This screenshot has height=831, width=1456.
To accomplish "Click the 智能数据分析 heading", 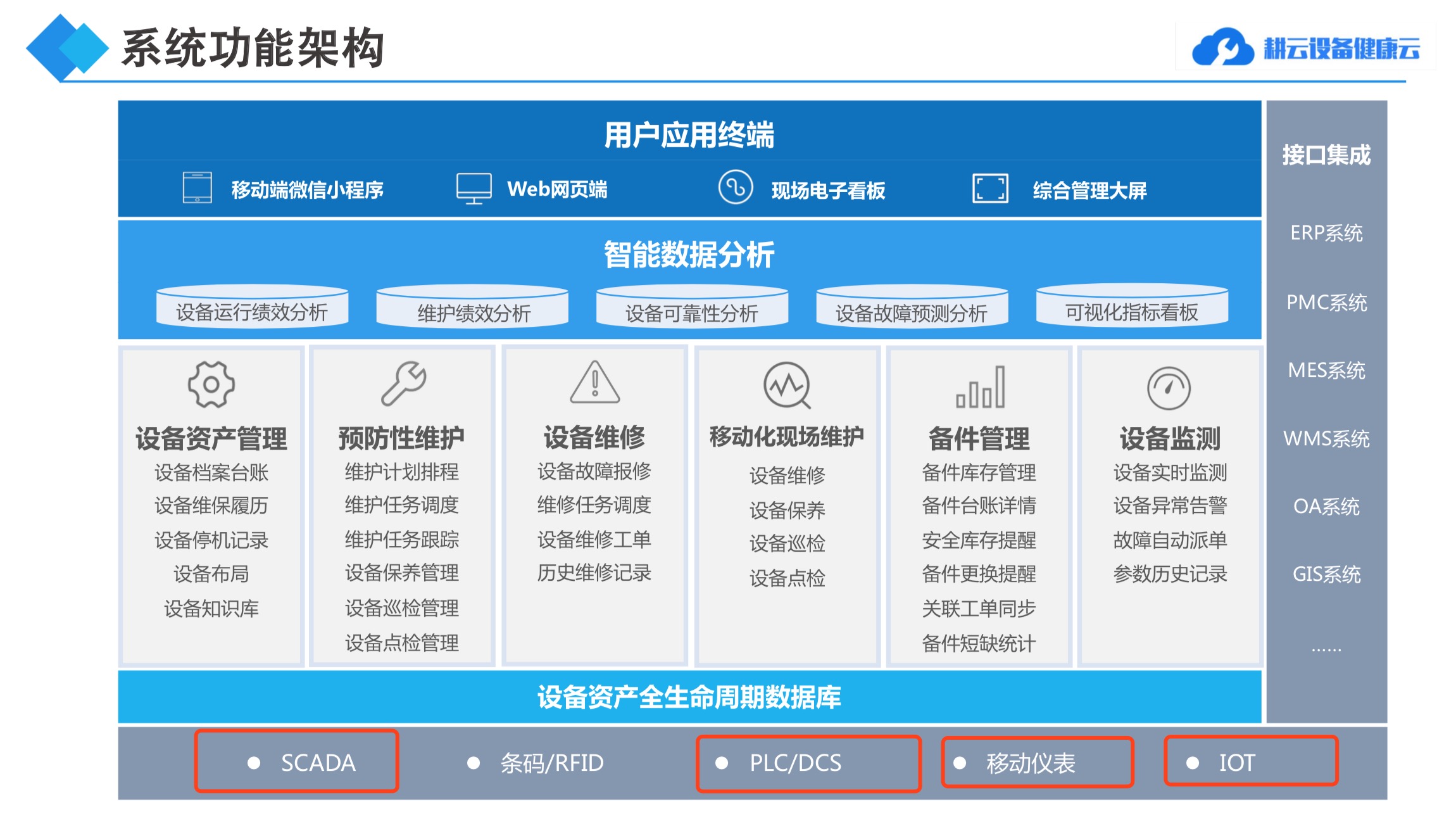I will pos(689,255).
